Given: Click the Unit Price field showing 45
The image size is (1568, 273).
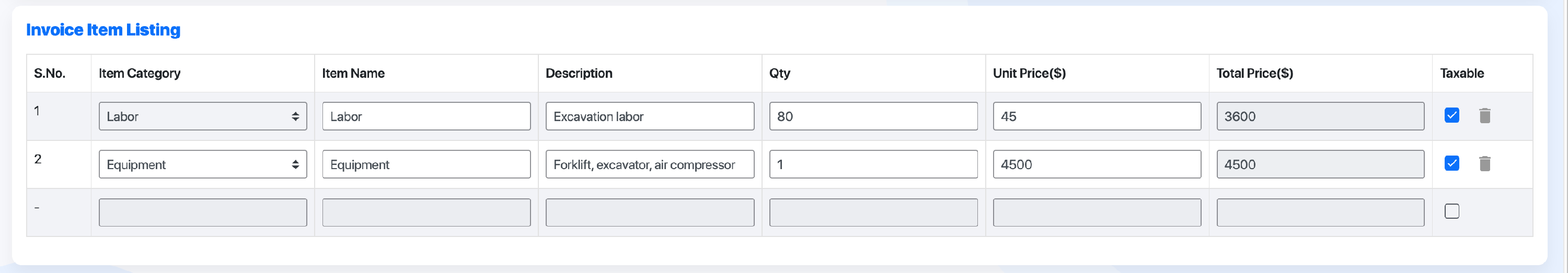Looking at the screenshot, I should click(1097, 116).
